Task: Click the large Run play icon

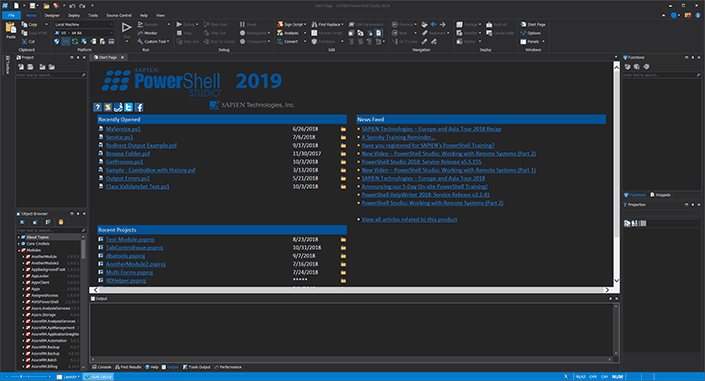Action: [126, 28]
